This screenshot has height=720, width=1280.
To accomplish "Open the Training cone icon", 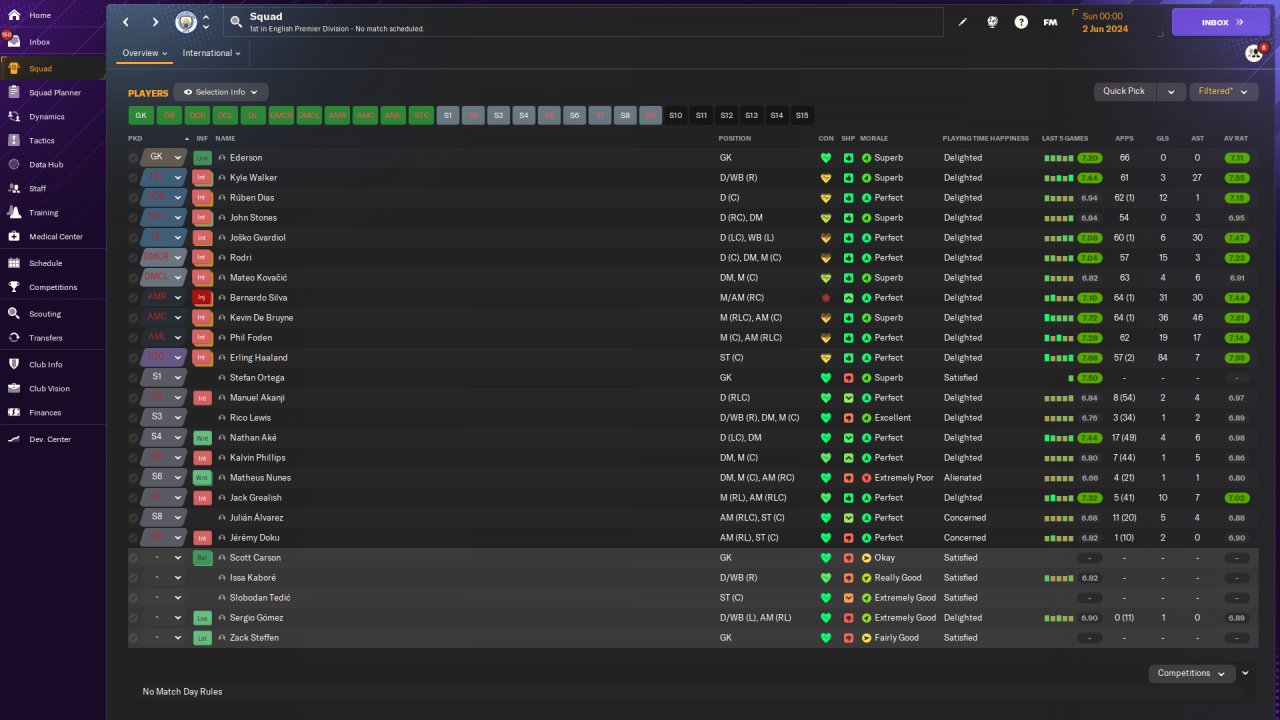I will click(14, 212).
